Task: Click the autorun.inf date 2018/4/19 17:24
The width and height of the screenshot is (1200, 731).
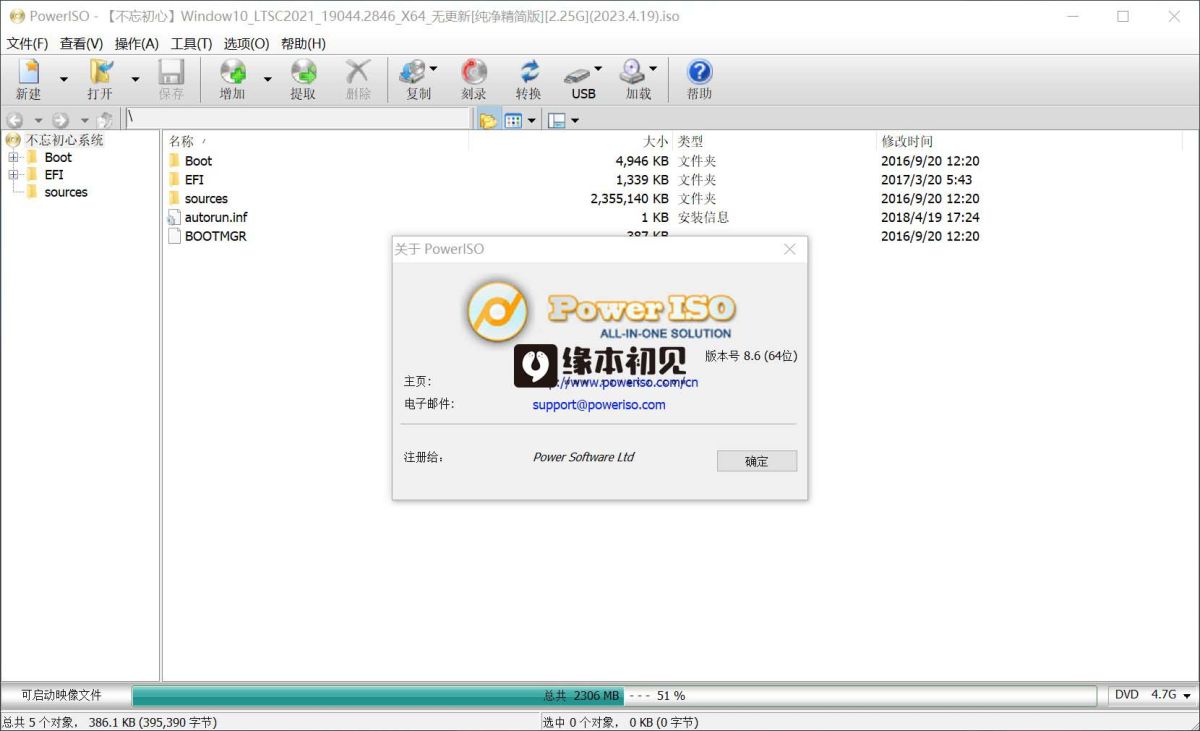Action: point(930,217)
